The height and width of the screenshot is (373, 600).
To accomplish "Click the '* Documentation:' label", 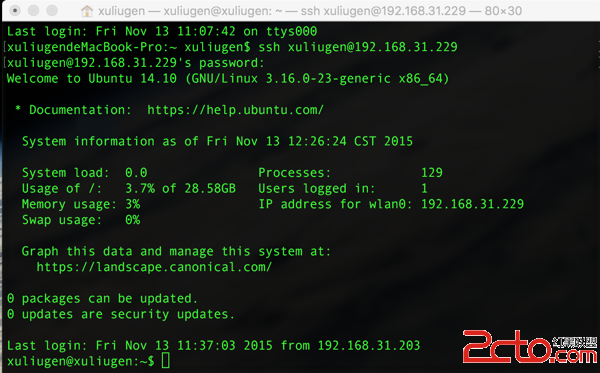I will (73, 110).
